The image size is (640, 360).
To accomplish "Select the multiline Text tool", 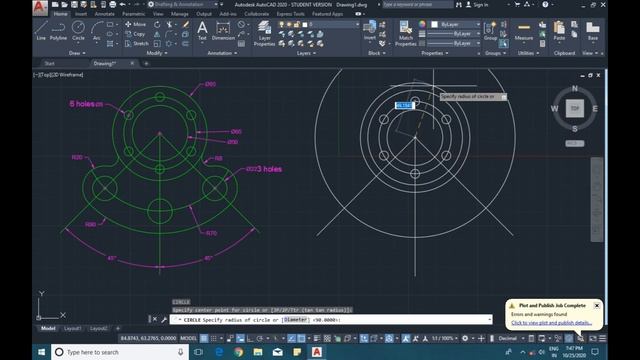I will (202, 31).
